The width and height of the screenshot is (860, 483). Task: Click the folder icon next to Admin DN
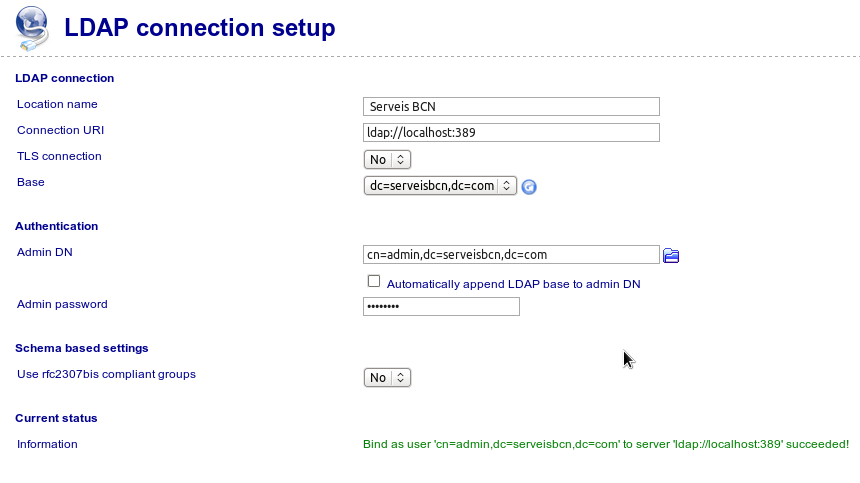click(x=671, y=256)
